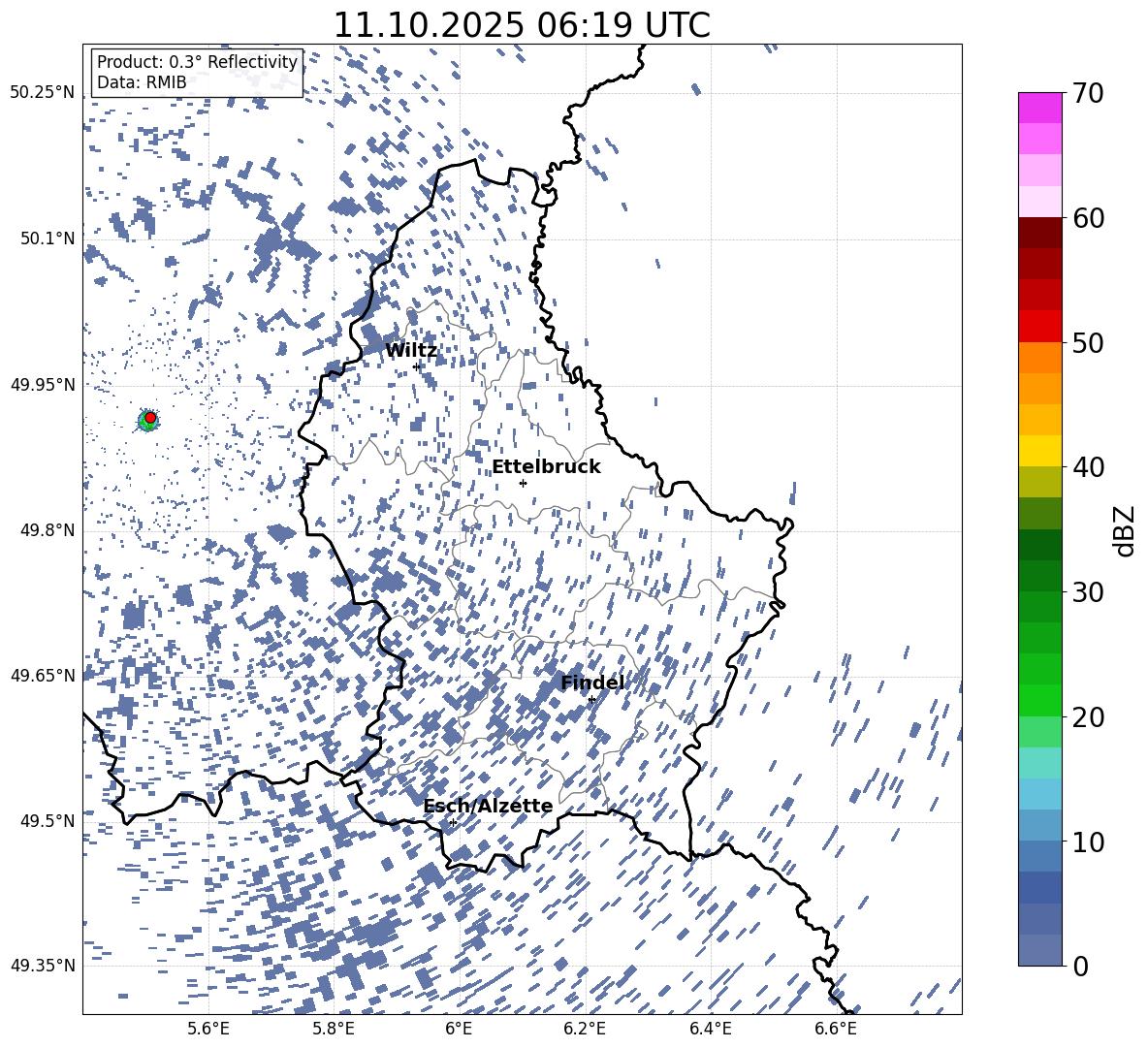Click the Wiltz city label
This screenshot has height=1048, width=1148.
click(411, 351)
